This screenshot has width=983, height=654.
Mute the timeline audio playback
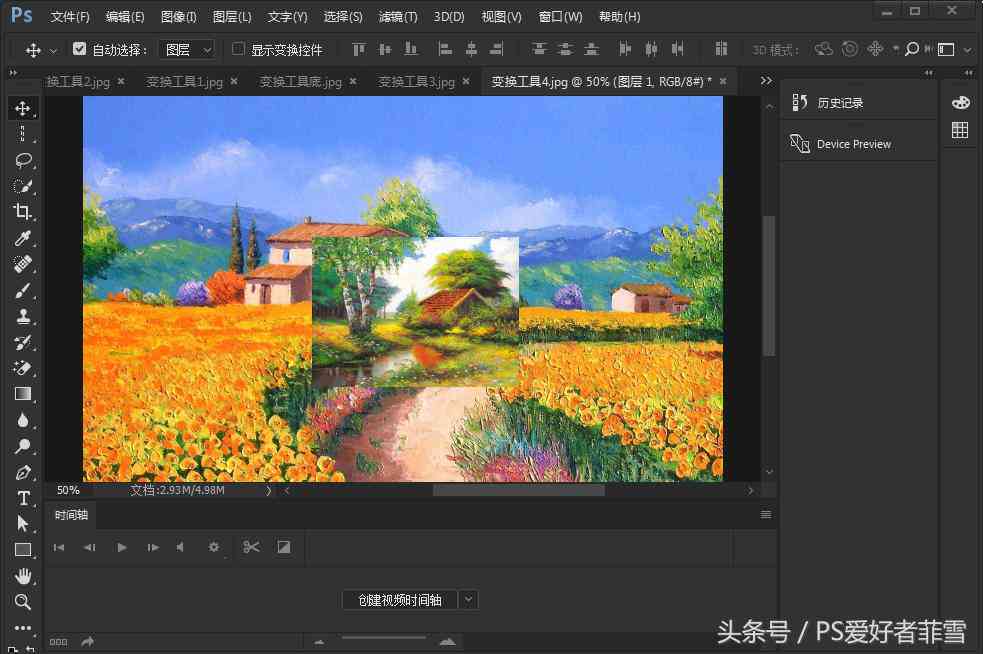181,547
